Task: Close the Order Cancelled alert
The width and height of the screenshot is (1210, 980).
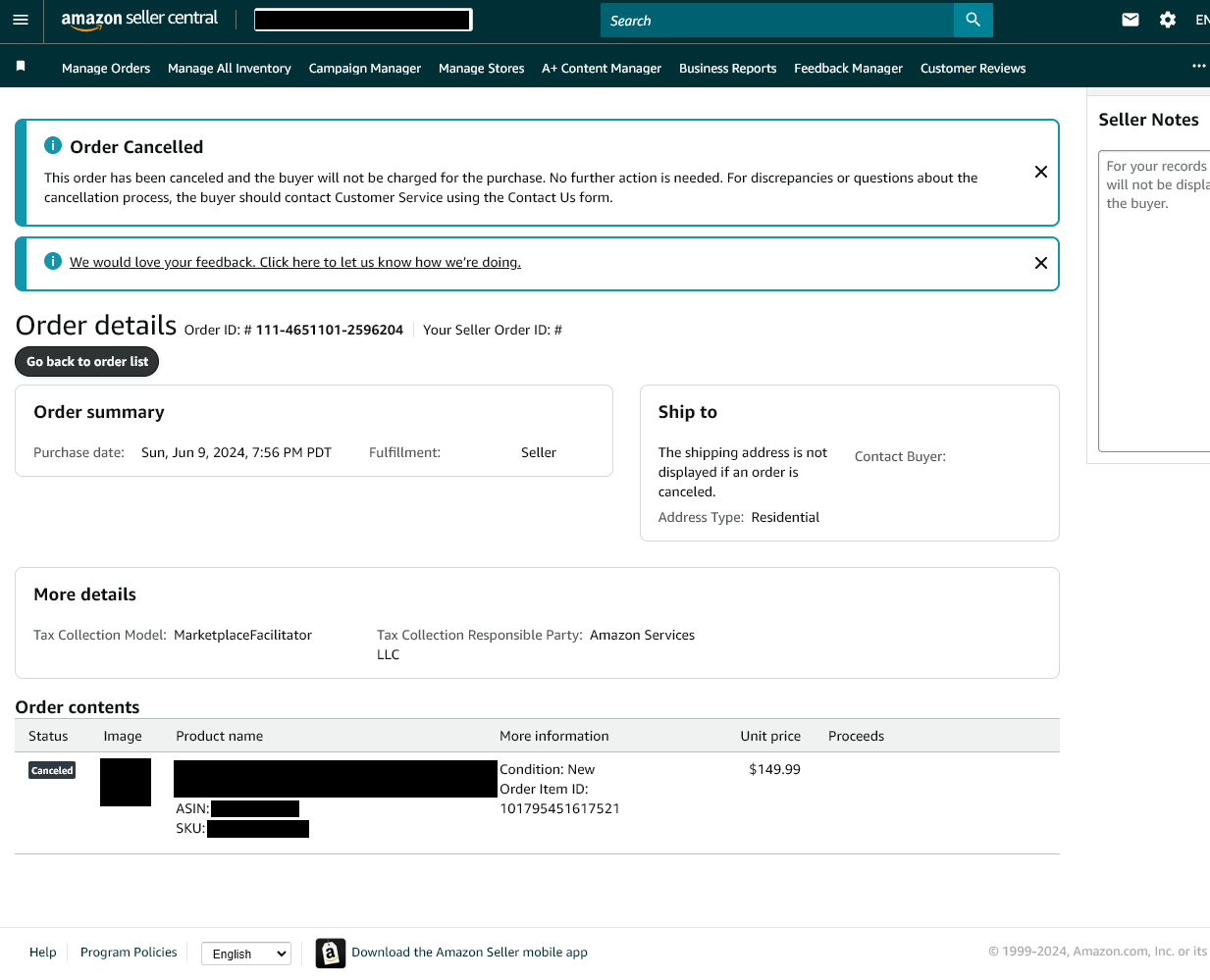Action: (1041, 172)
